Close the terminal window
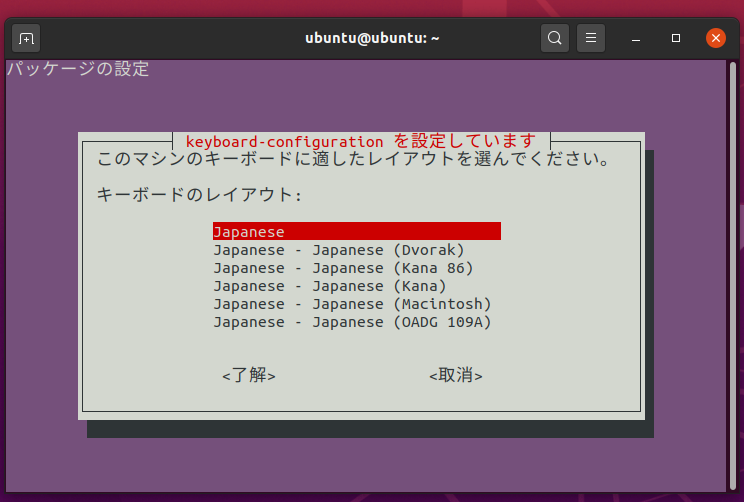 click(x=716, y=38)
